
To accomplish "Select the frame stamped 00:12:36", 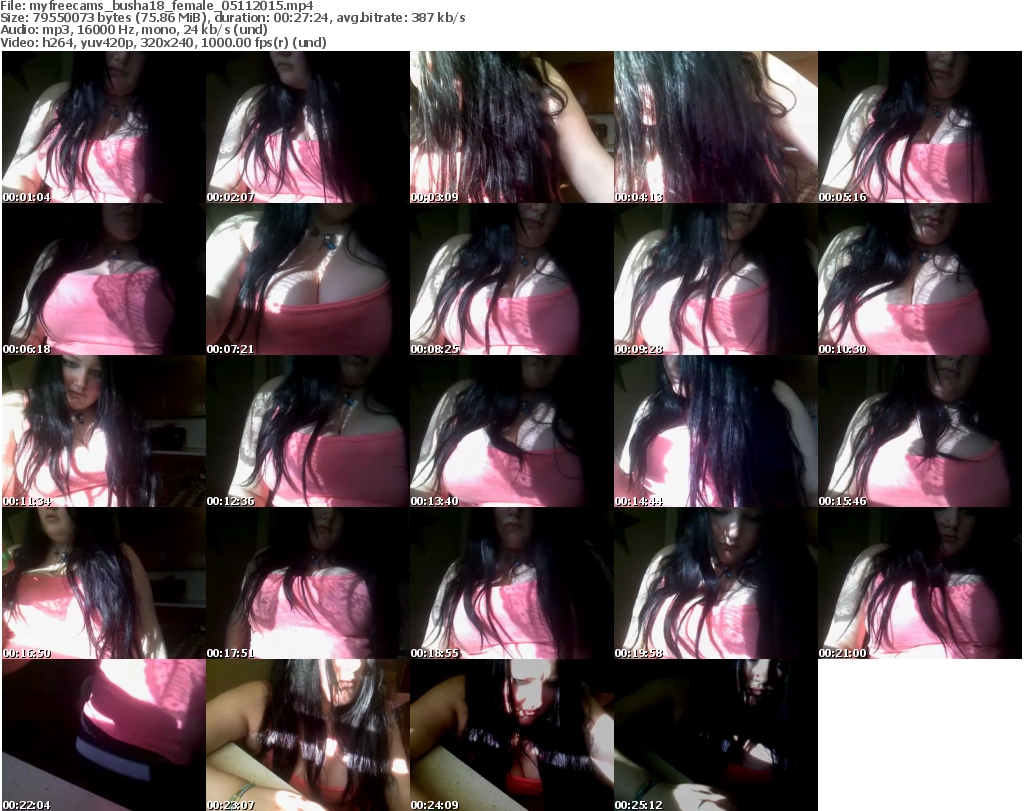I will [308, 432].
